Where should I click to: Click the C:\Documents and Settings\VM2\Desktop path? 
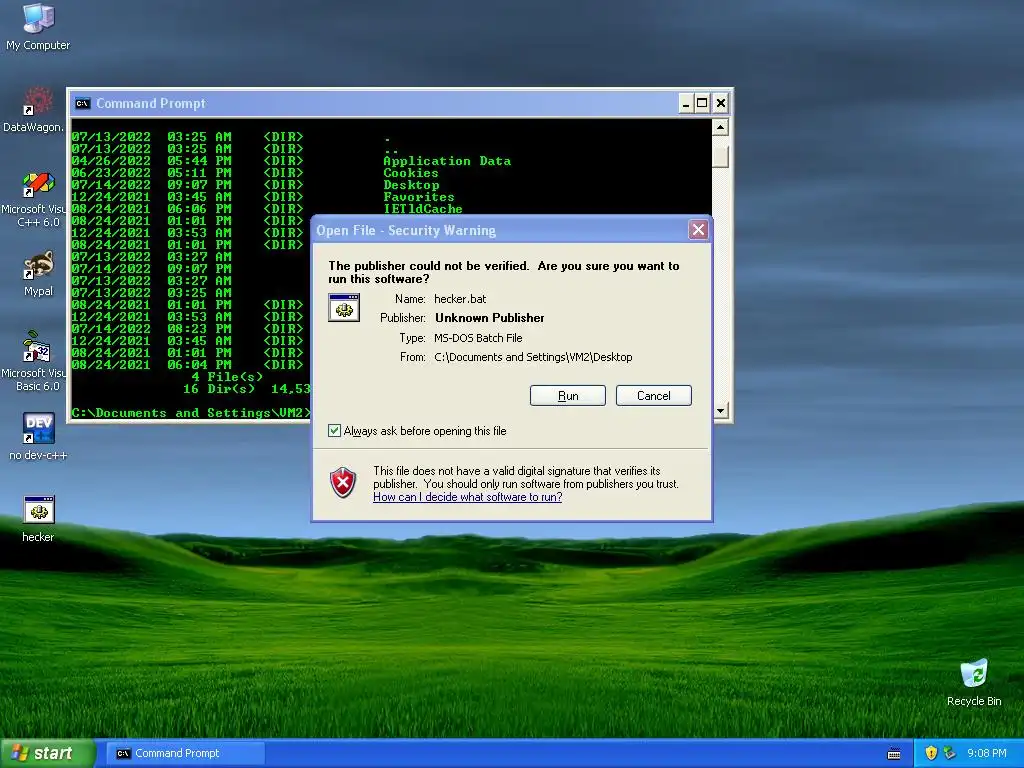tap(533, 357)
